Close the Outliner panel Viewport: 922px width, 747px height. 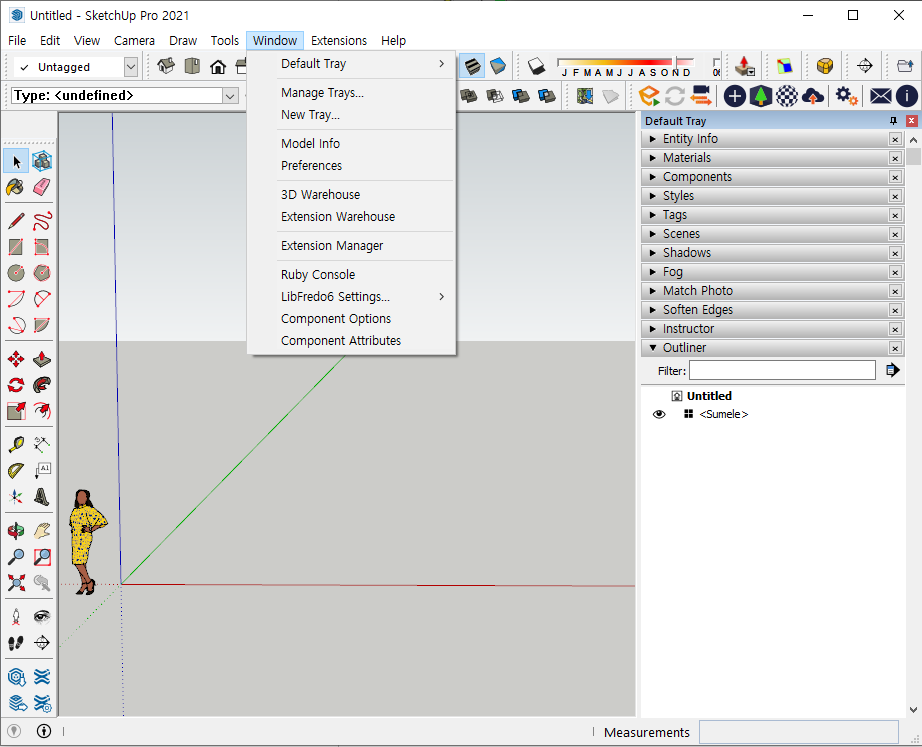(895, 348)
